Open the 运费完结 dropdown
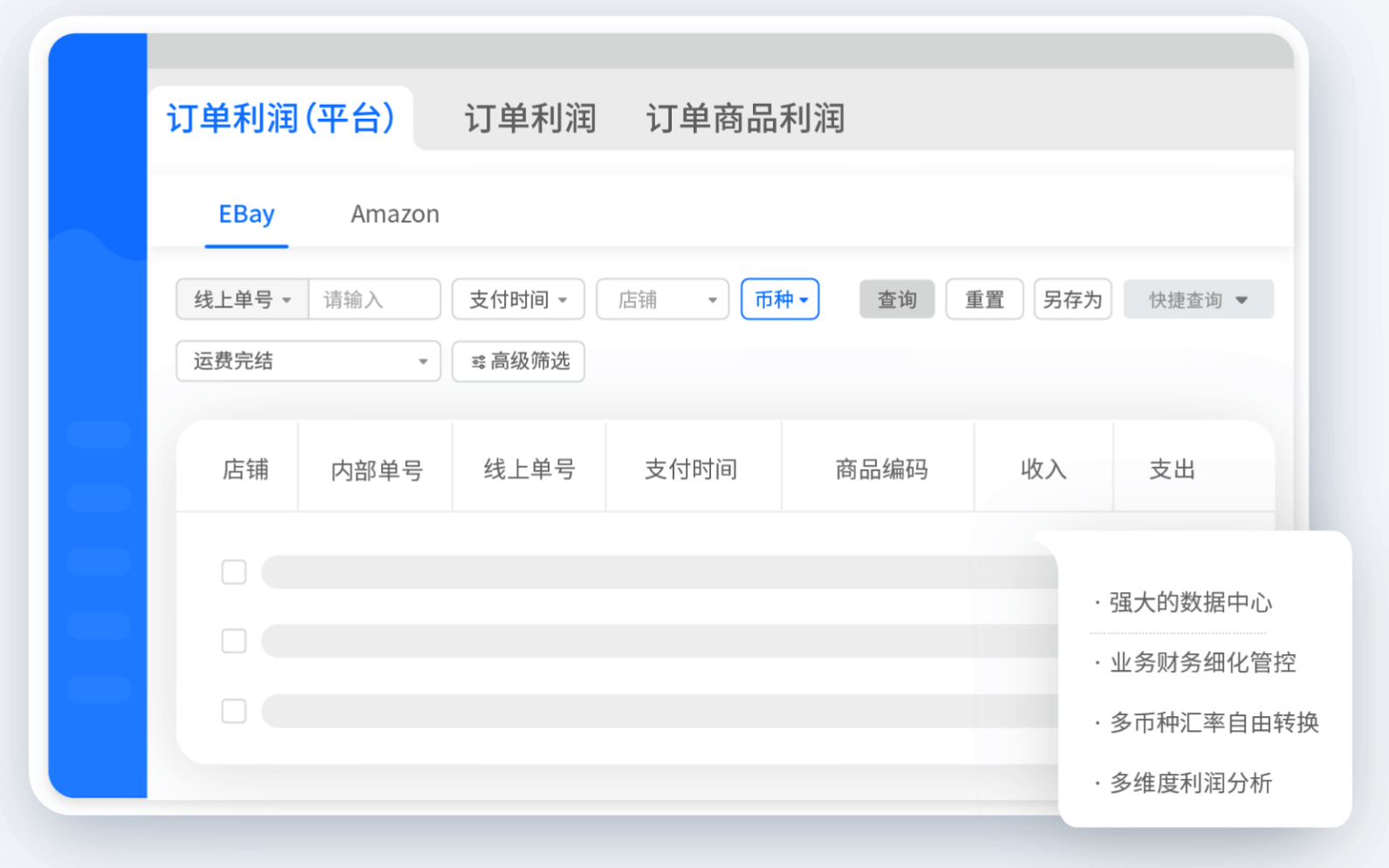The height and width of the screenshot is (868, 1389). 308,362
